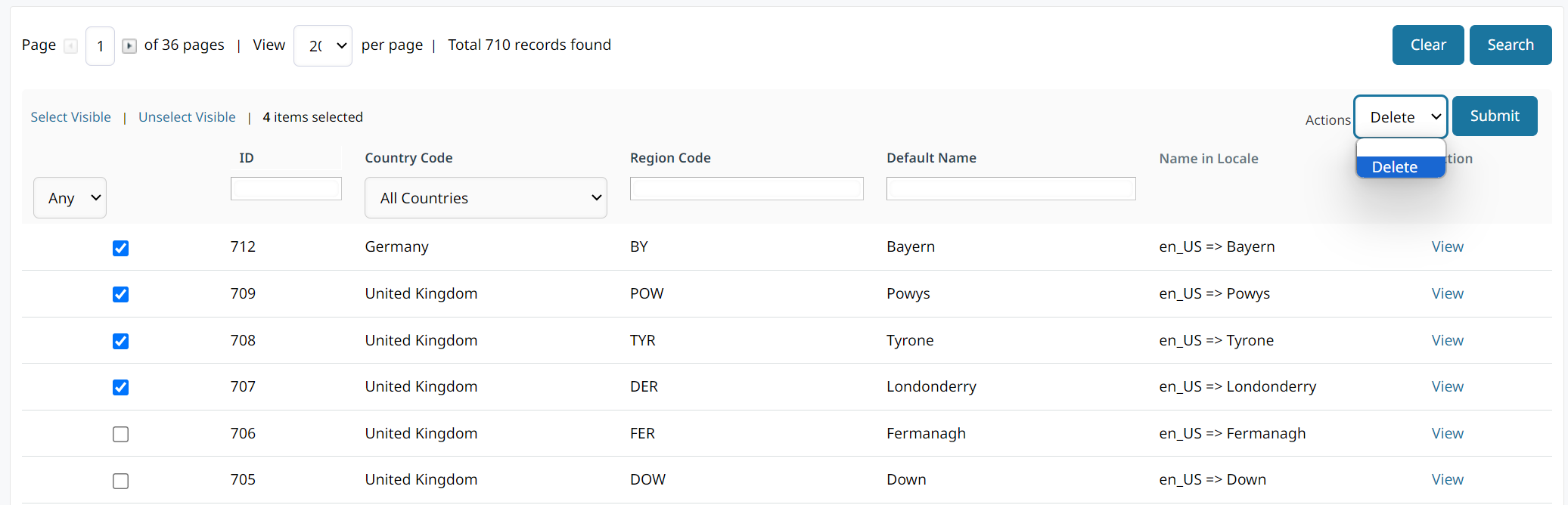Focus the ID filter input

[x=286, y=189]
